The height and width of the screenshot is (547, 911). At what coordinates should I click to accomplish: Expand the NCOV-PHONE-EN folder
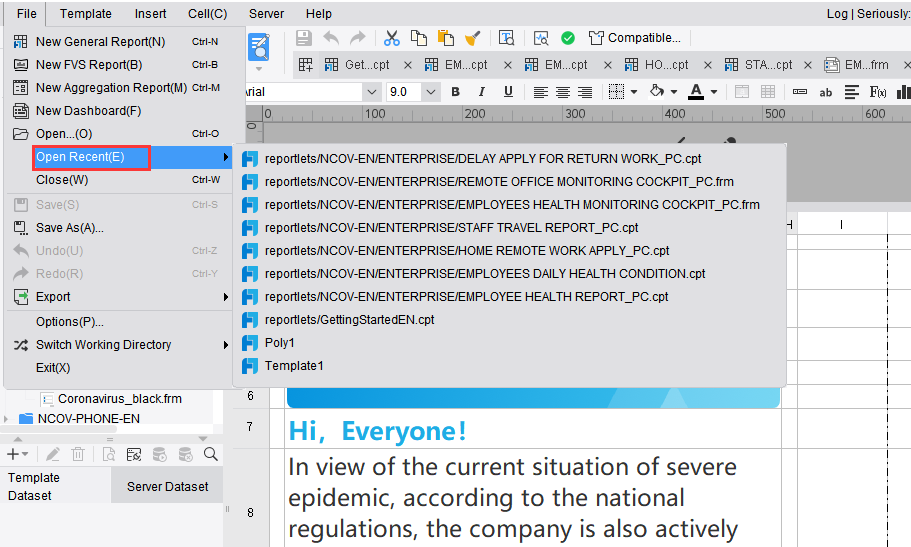coord(6,419)
